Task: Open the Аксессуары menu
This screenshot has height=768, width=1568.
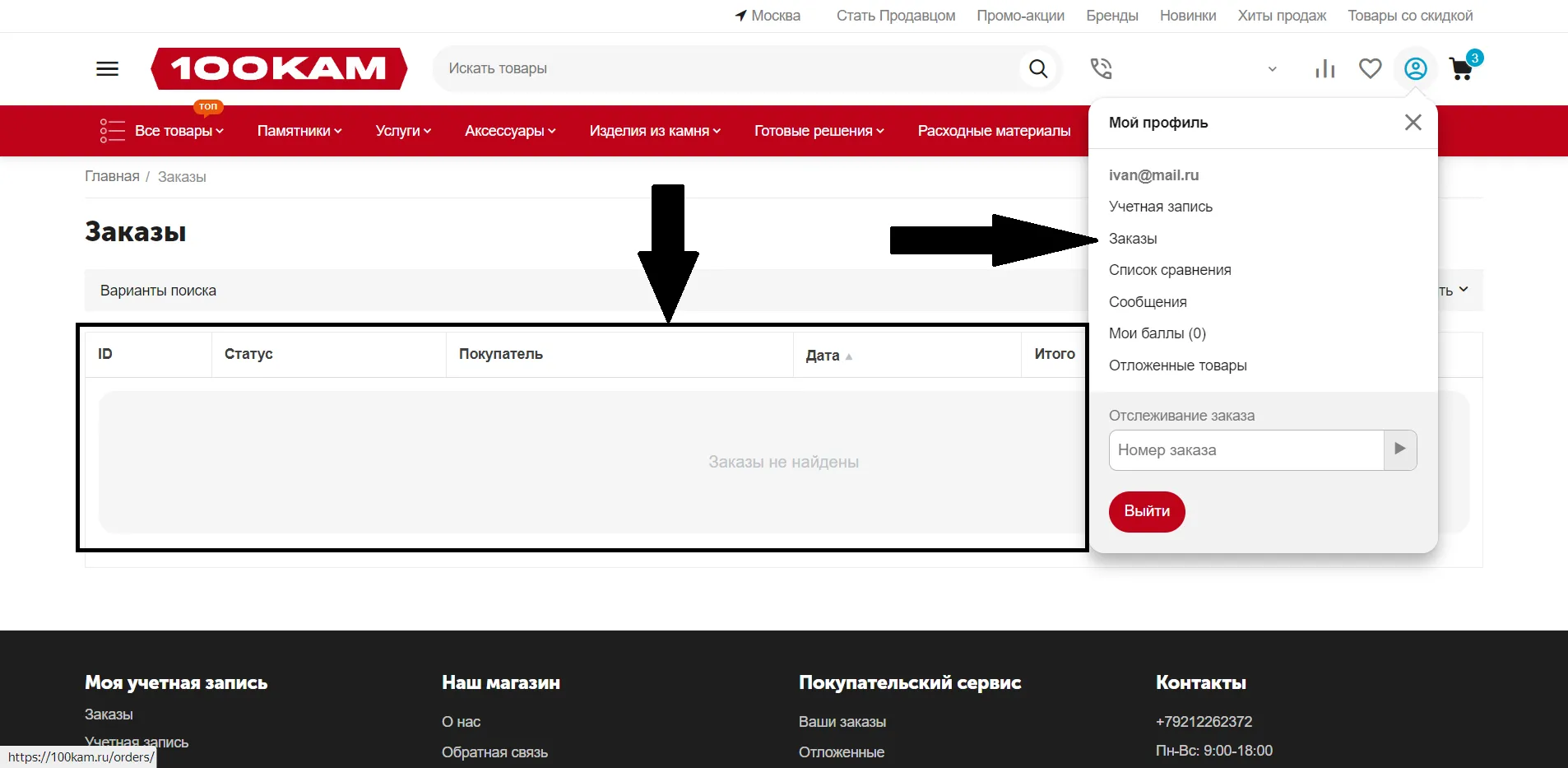Action: point(510,131)
